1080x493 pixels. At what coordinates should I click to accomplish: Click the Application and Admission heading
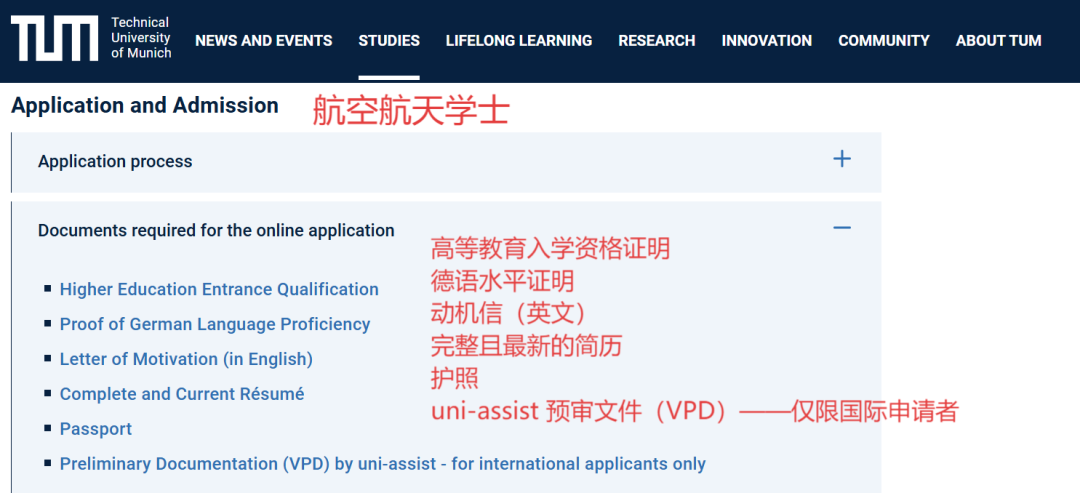click(145, 105)
